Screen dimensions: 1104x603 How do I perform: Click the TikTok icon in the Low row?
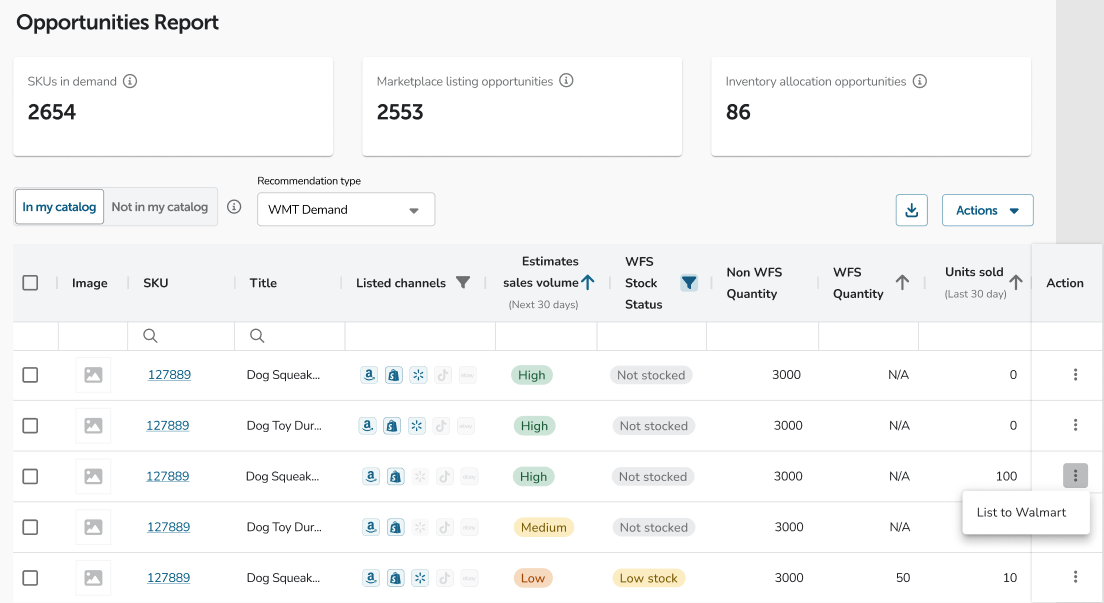pyautogui.click(x=445, y=578)
